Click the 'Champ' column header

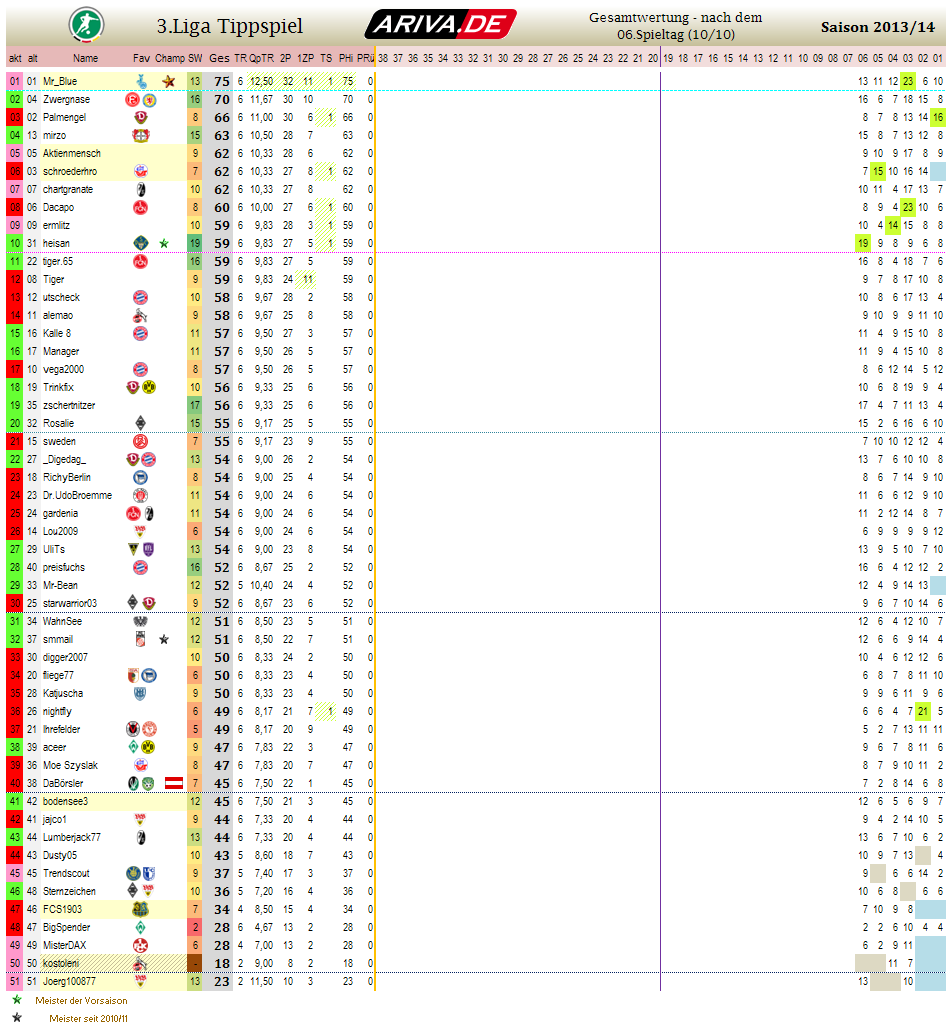(x=170, y=58)
